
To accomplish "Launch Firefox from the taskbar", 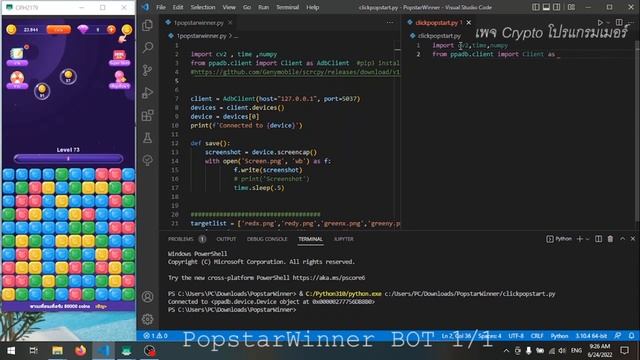I will pyautogui.click(x=80, y=350).
